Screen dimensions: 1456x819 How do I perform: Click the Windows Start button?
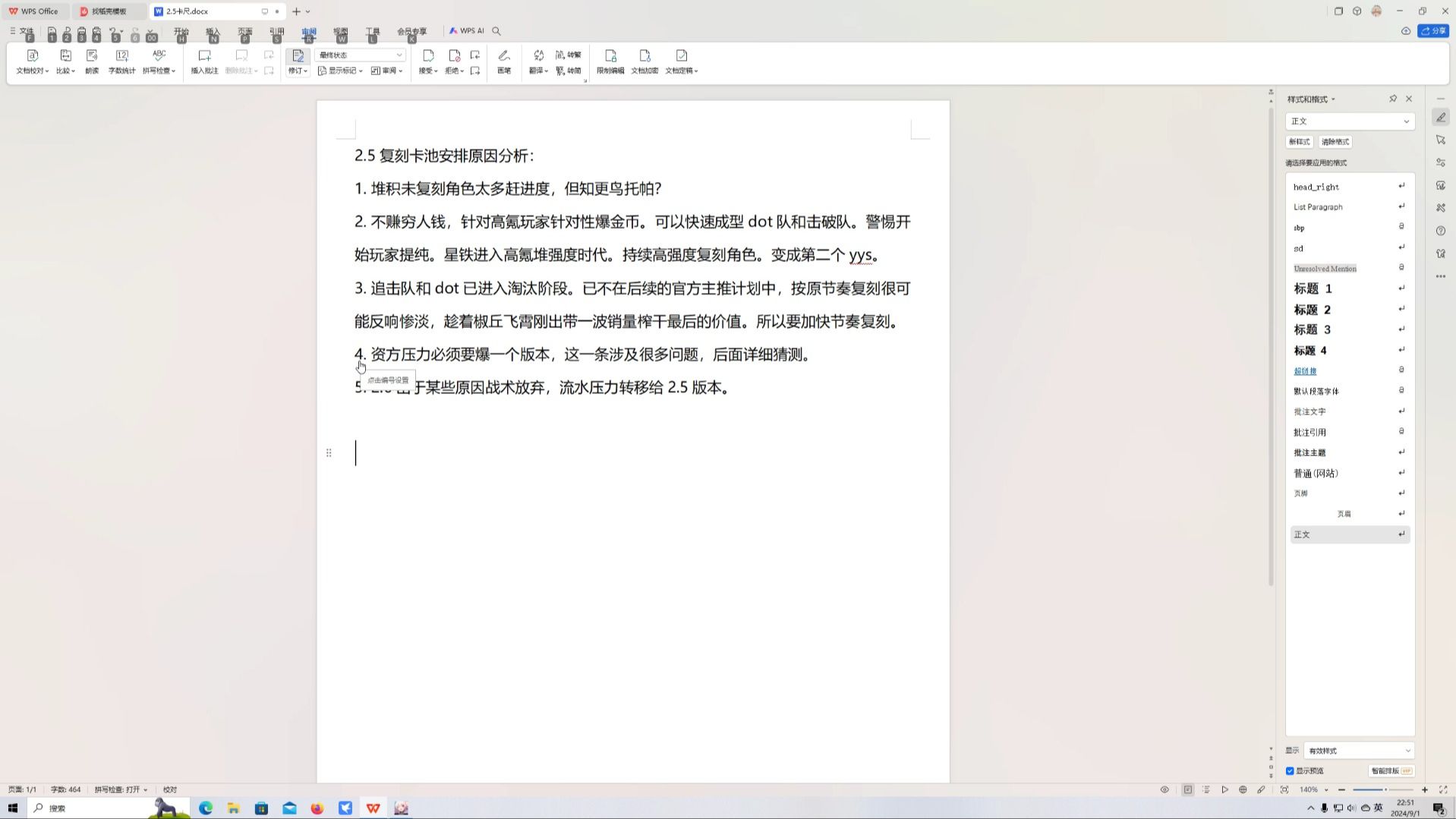tap(12, 808)
